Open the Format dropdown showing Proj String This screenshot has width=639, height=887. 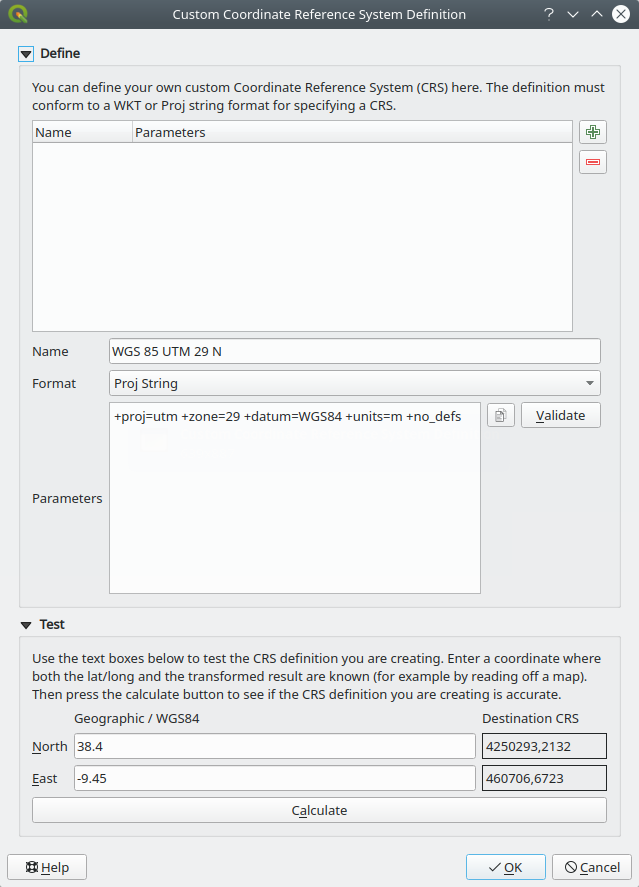[354, 383]
